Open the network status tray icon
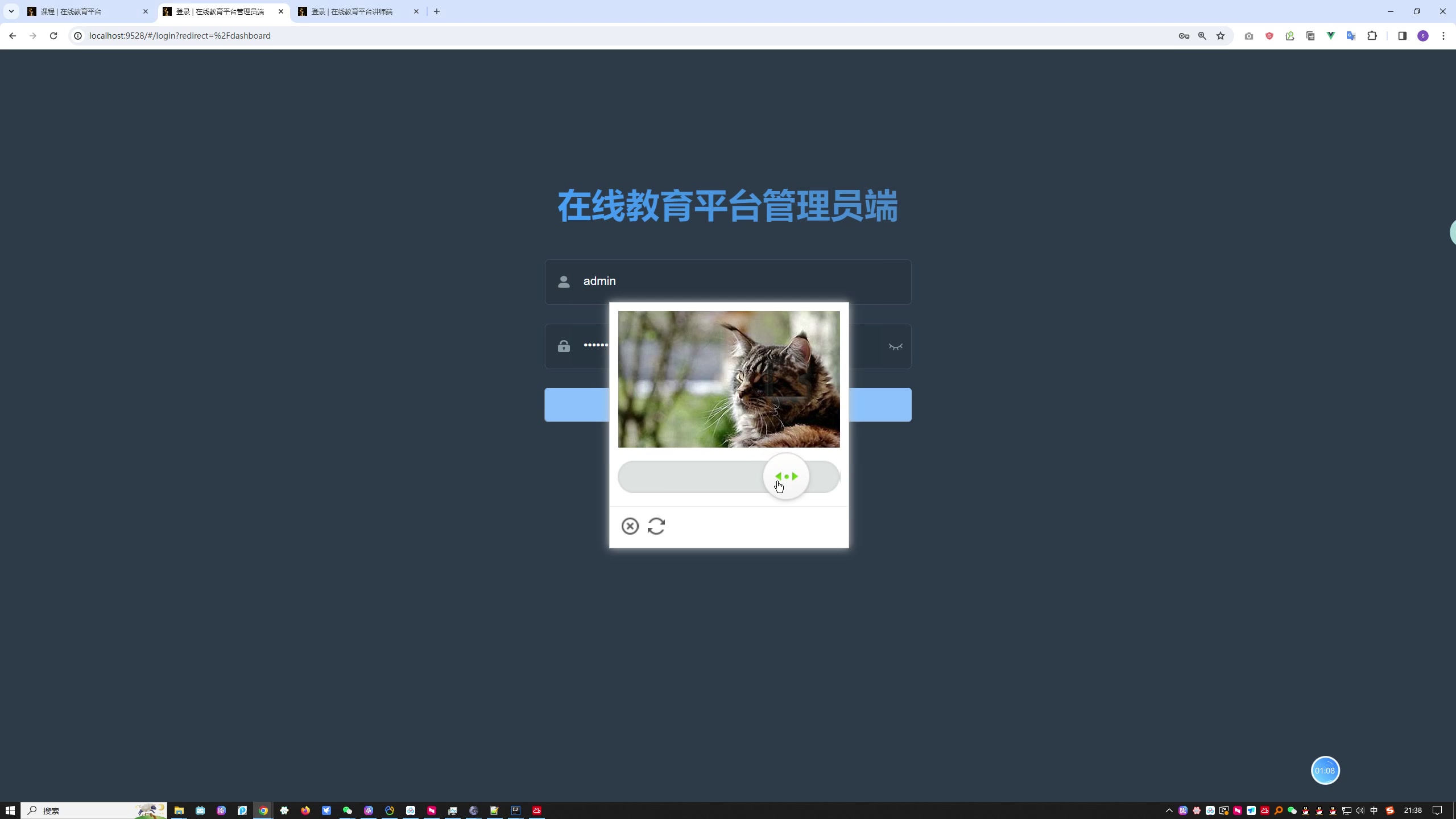The image size is (1456, 819). 1346,810
